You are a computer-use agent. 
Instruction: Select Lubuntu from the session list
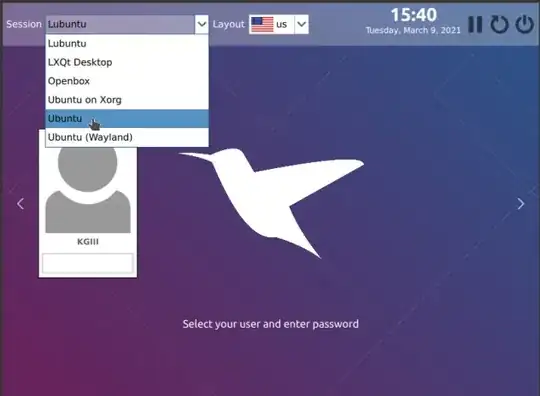coord(127,44)
